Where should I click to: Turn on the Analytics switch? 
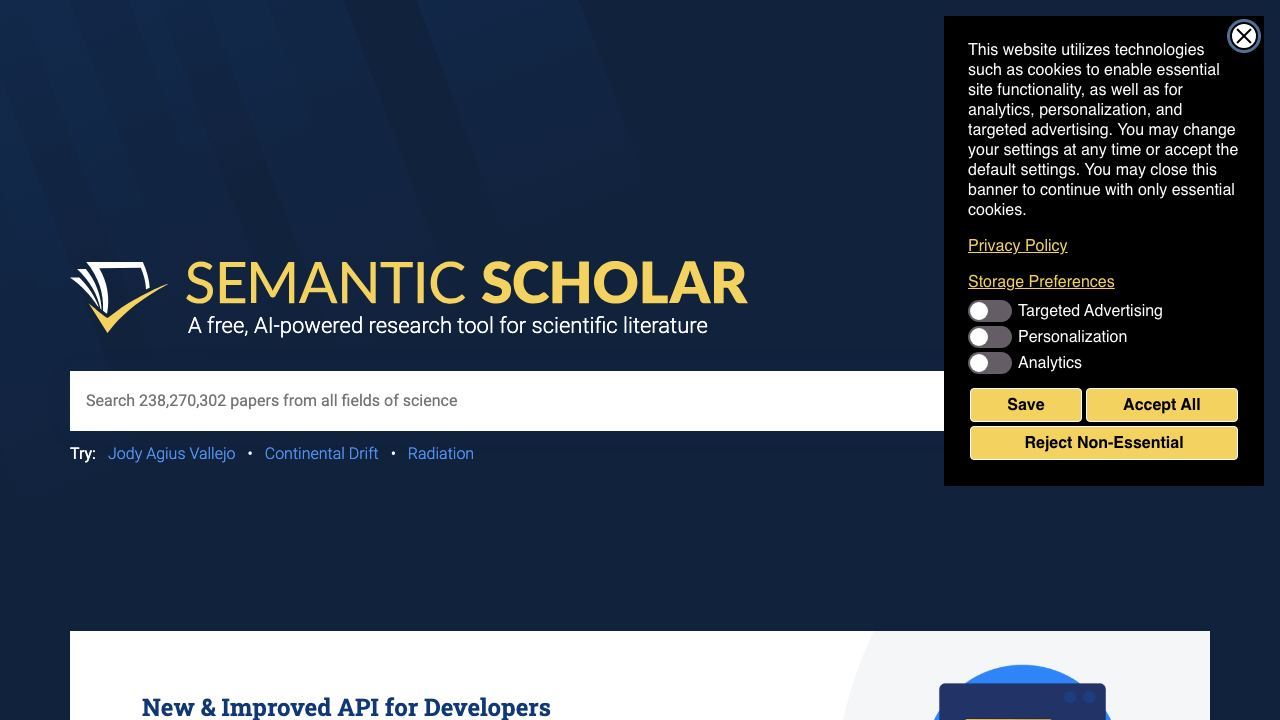[x=990, y=363]
